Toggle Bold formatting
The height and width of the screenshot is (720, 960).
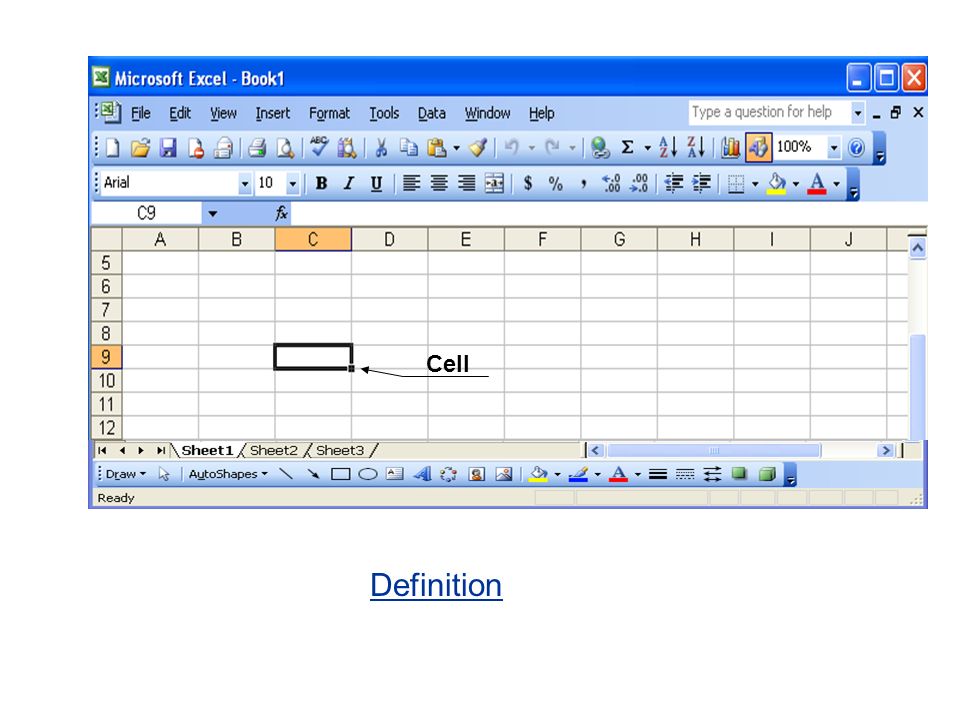321,183
